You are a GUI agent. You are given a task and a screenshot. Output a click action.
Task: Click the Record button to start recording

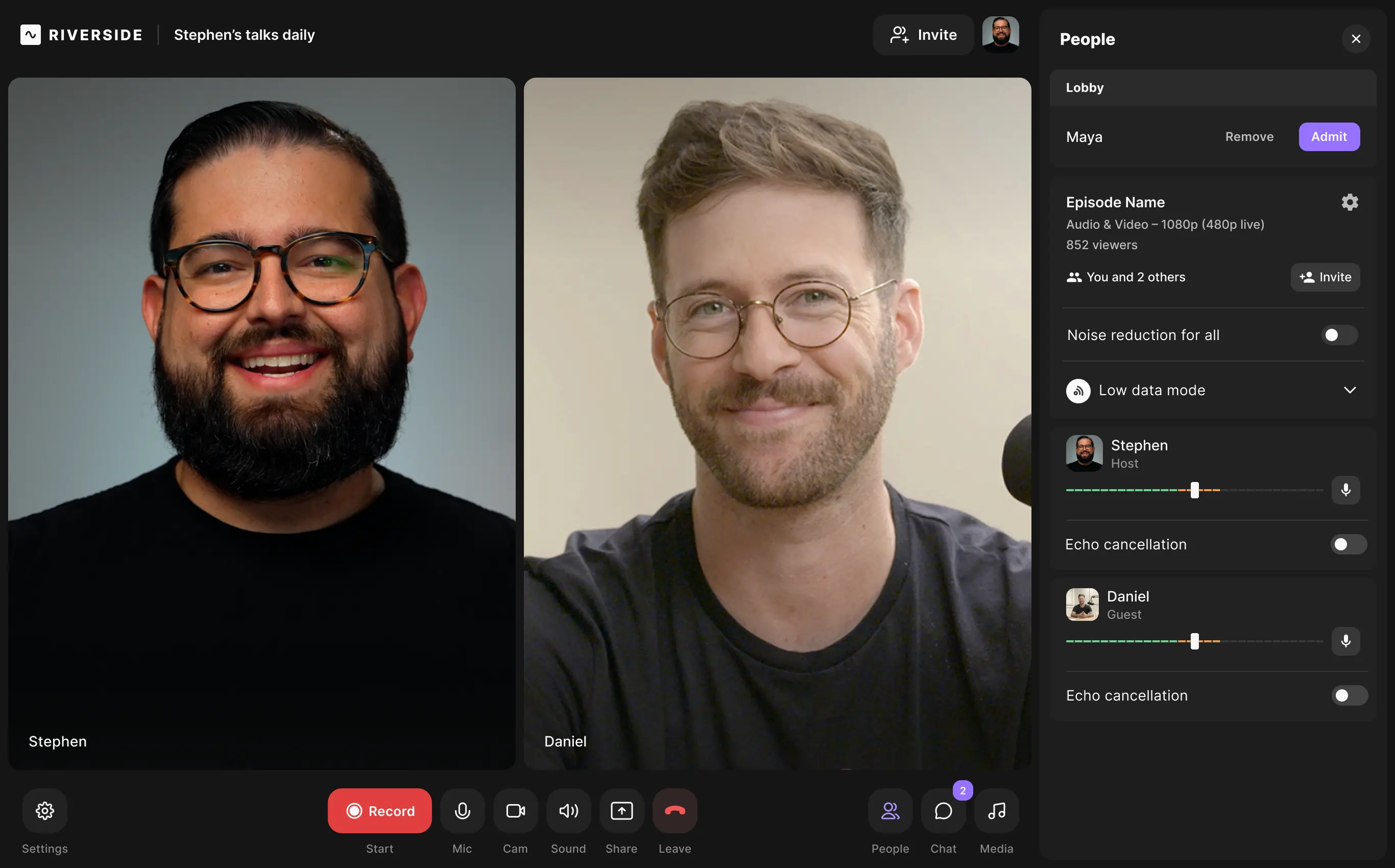pos(379,810)
